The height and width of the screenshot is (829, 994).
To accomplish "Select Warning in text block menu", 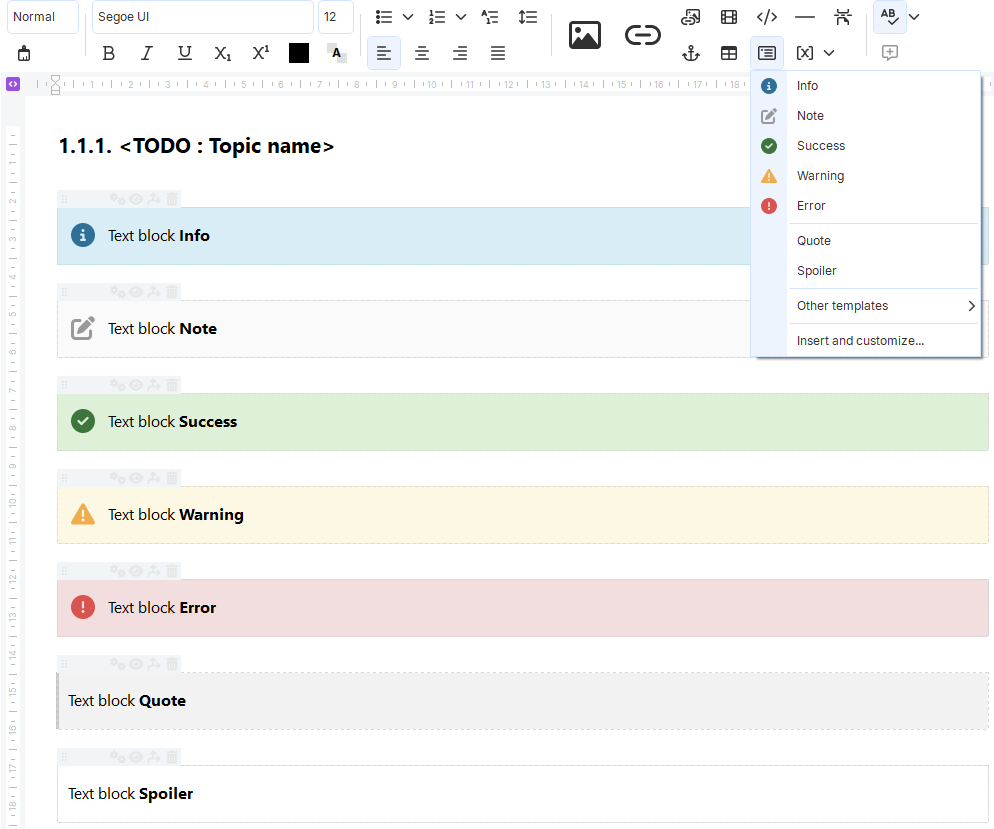I will (x=866, y=176).
